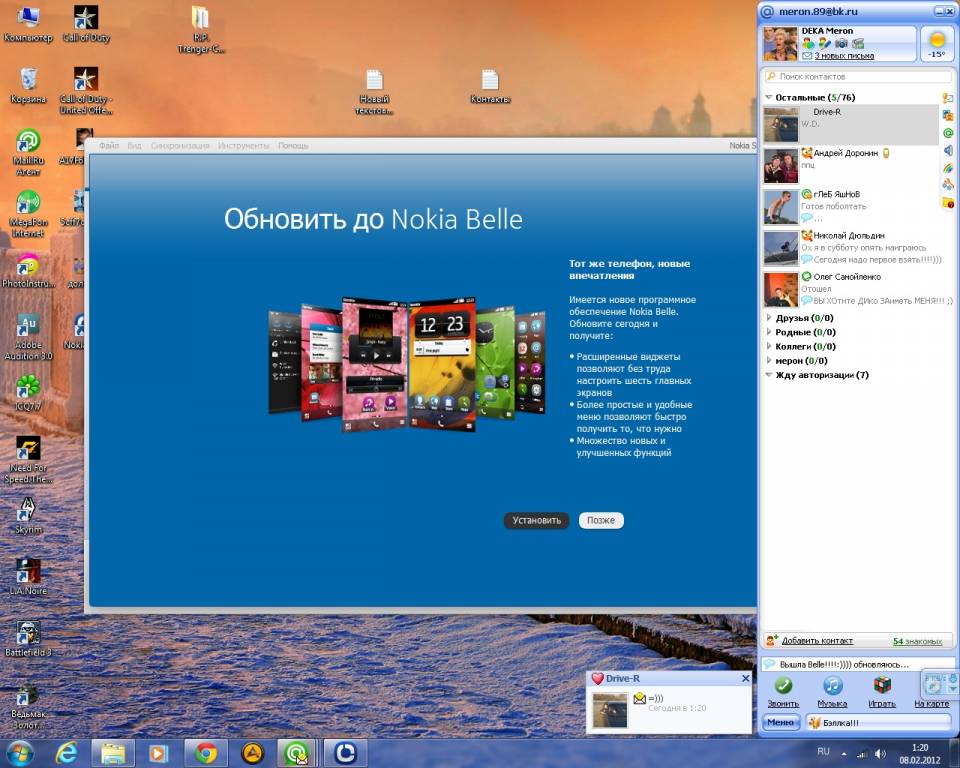This screenshot has width=960, height=768.
Task: Expand the Коллеги (0/0) group
Action: point(768,346)
